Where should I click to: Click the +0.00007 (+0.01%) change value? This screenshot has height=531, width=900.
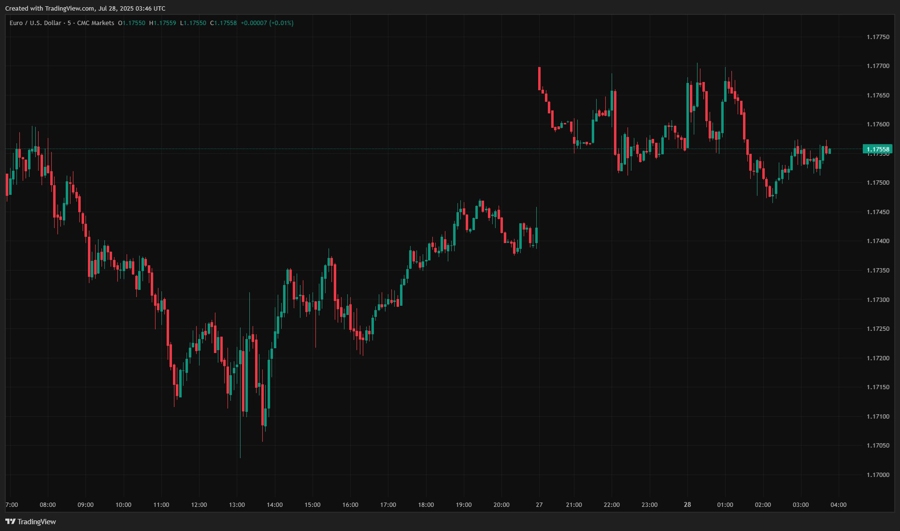point(267,22)
